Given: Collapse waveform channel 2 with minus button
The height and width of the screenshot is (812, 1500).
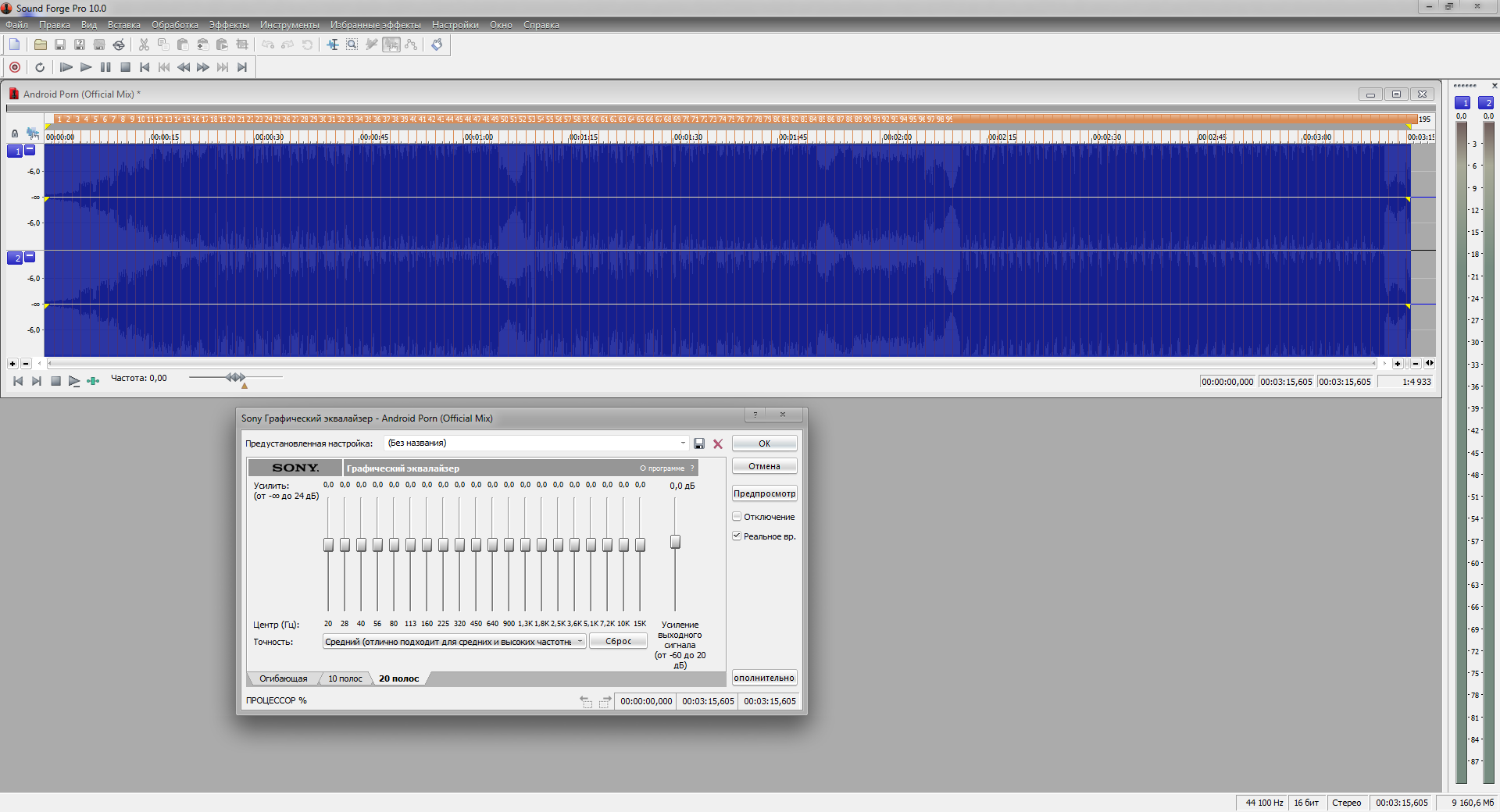Looking at the screenshot, I should [x=30, y=256].
